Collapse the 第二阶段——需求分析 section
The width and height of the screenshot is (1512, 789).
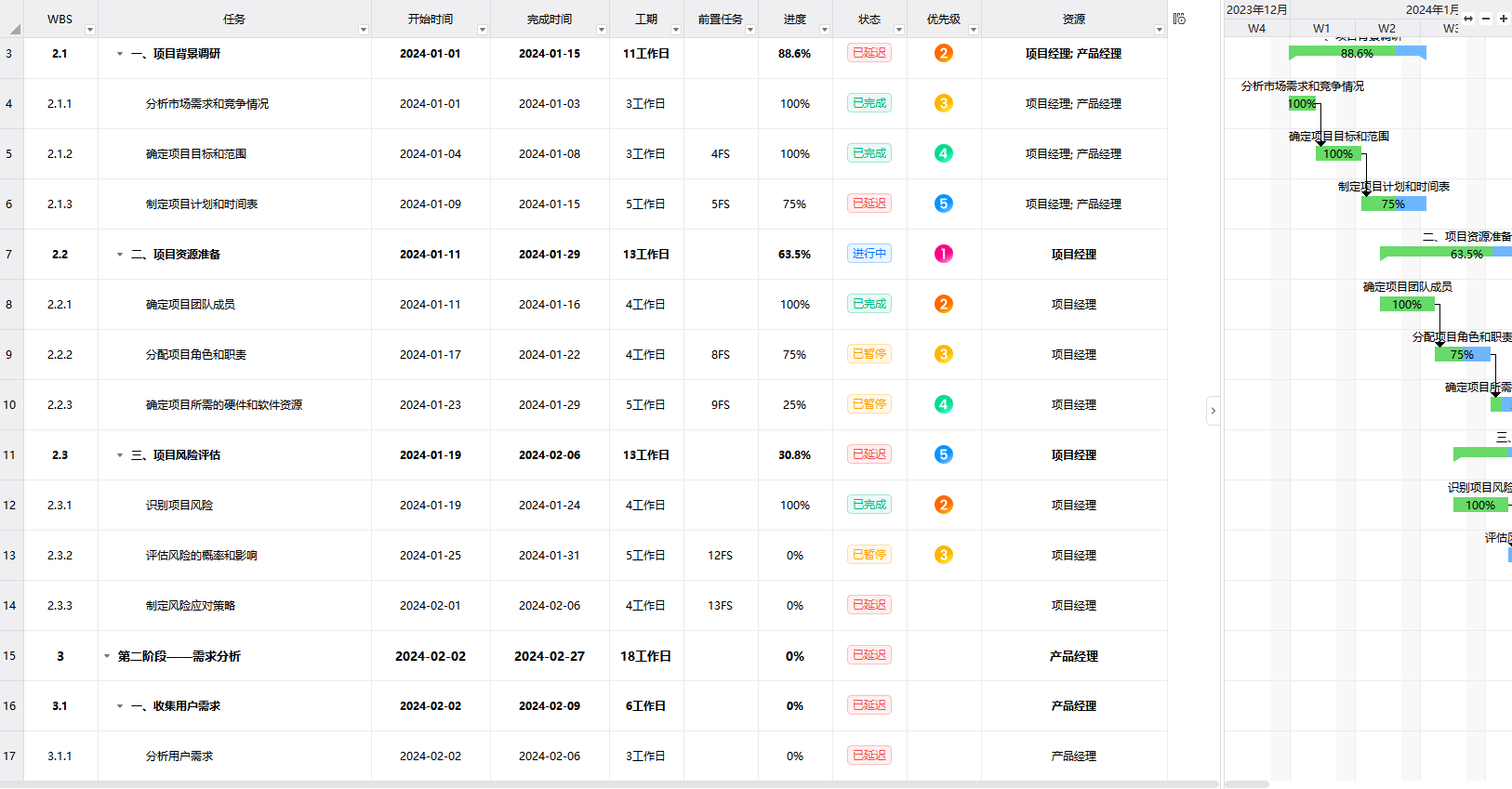107,656
